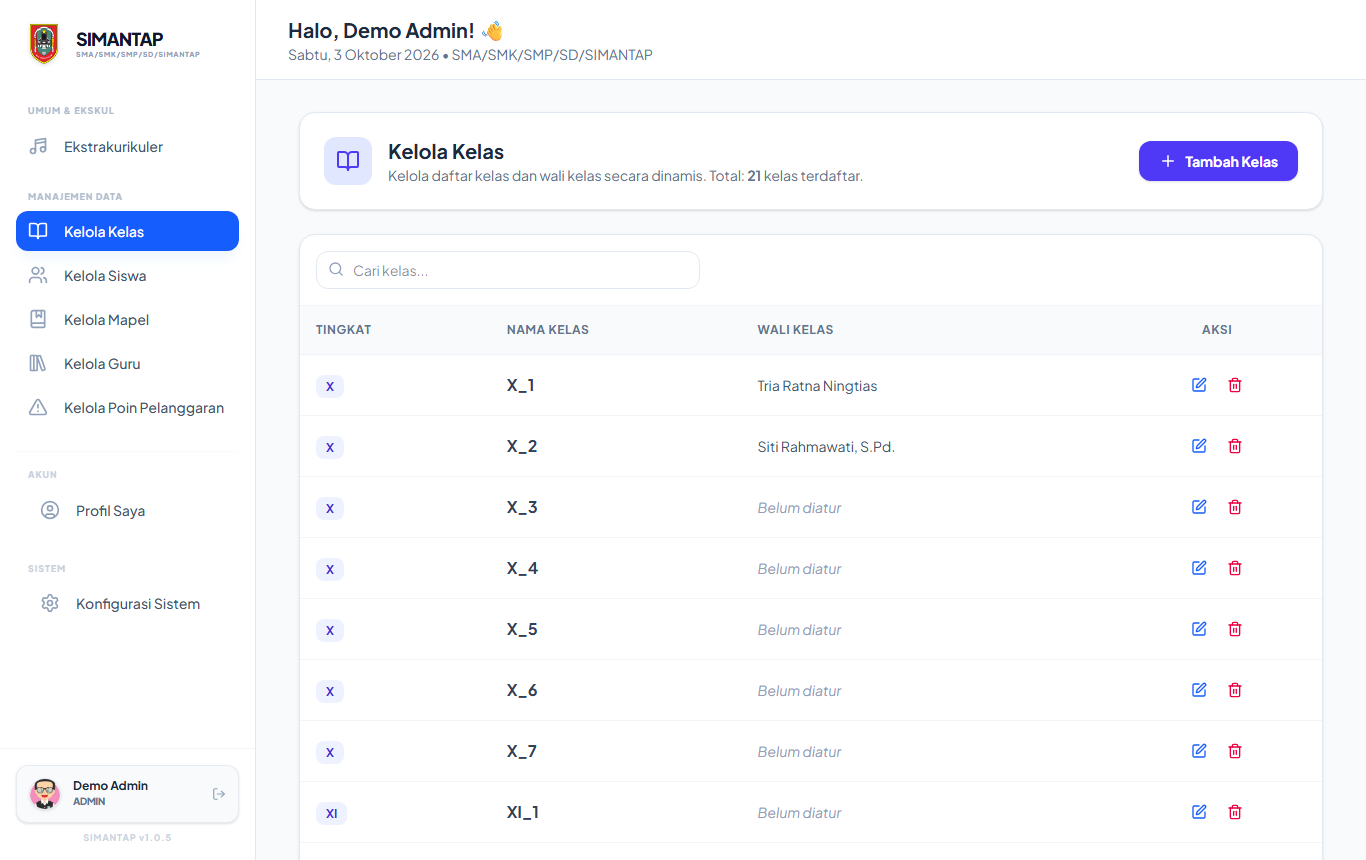Open Kelola Mapel page

[x=127, y=319]
